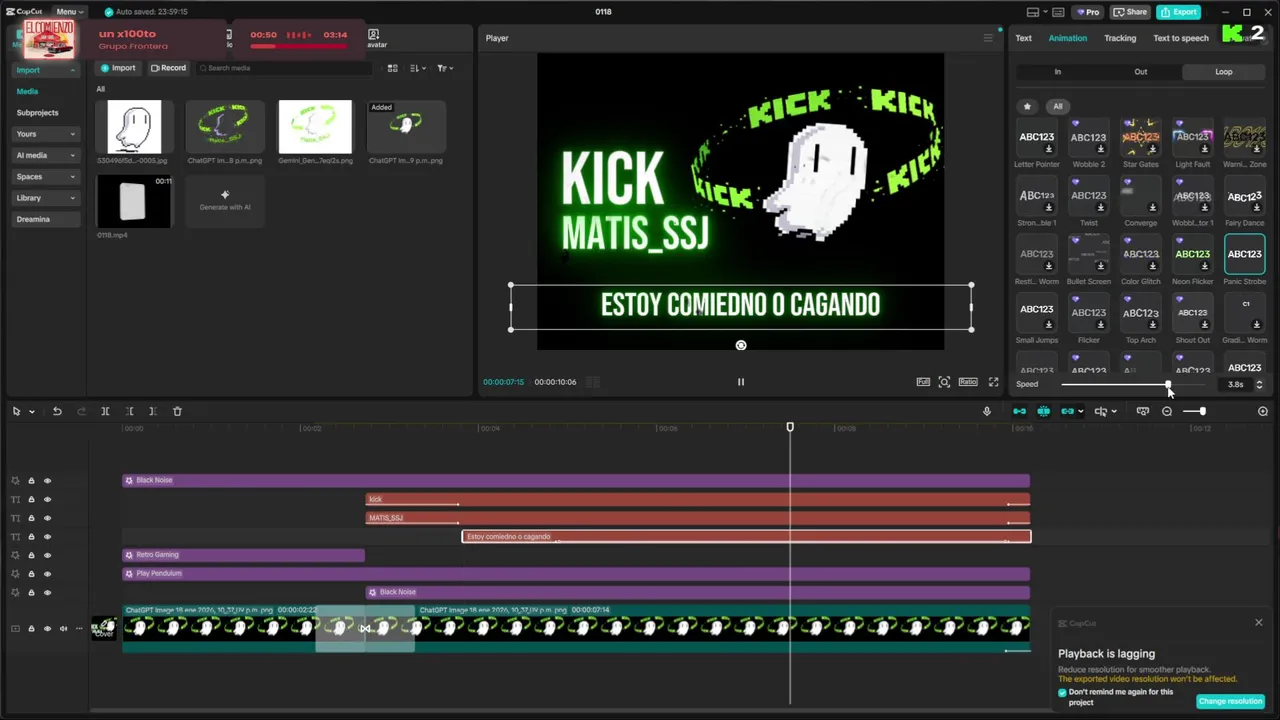This screenshot has width=1280, height=720.
Task: Switch to the Tracking tab
Action: pos(1120,38)
